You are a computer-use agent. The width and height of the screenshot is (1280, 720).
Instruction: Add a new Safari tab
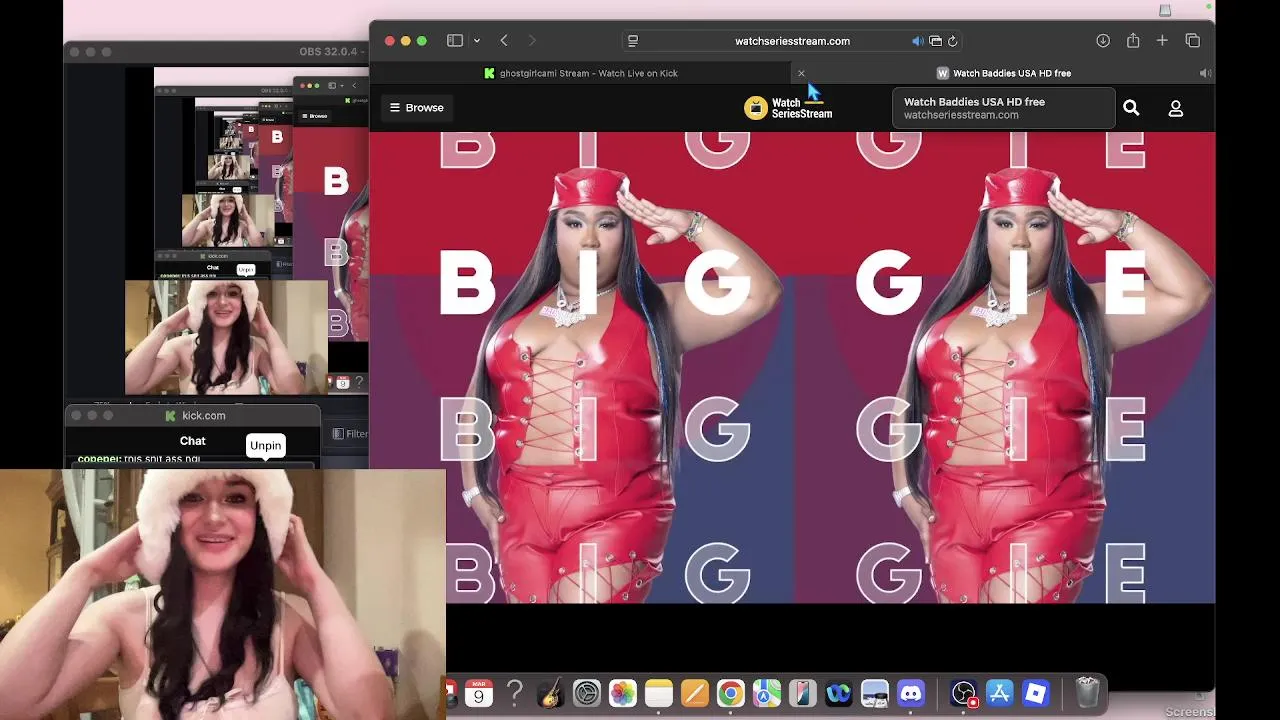click(1162, 41)
